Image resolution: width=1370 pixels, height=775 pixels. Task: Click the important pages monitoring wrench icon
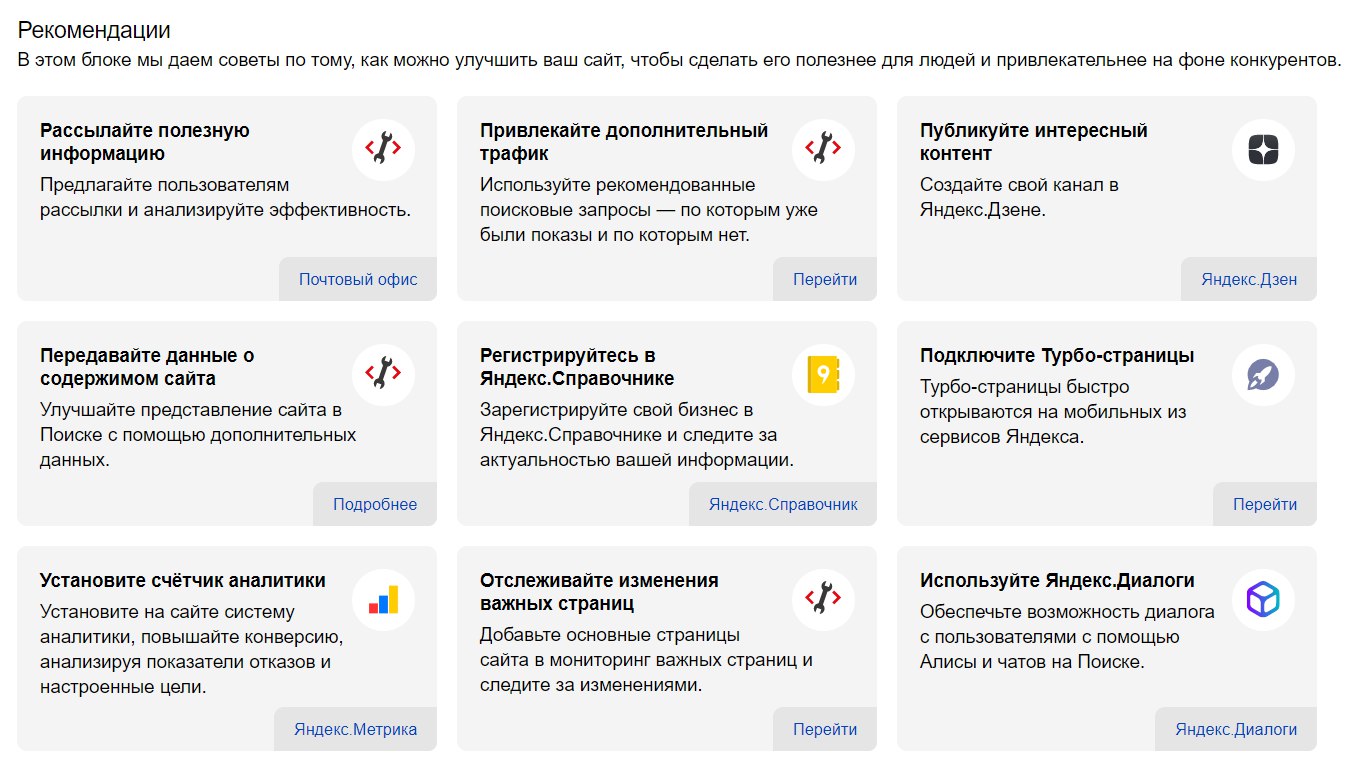tap(823, 599)
